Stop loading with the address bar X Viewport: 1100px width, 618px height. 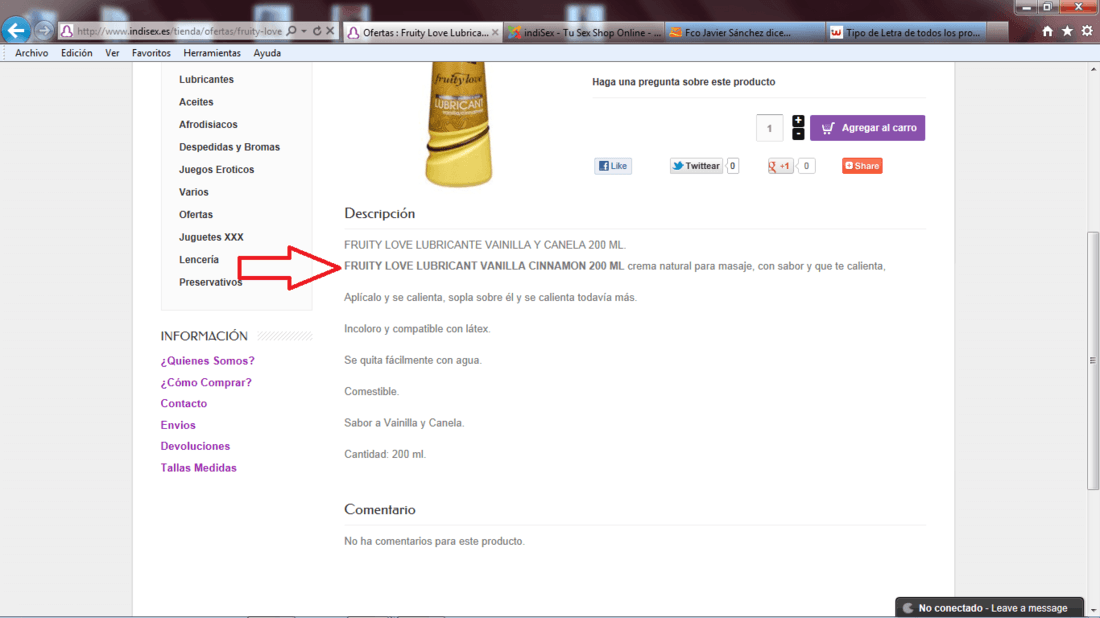click(330, 31)
